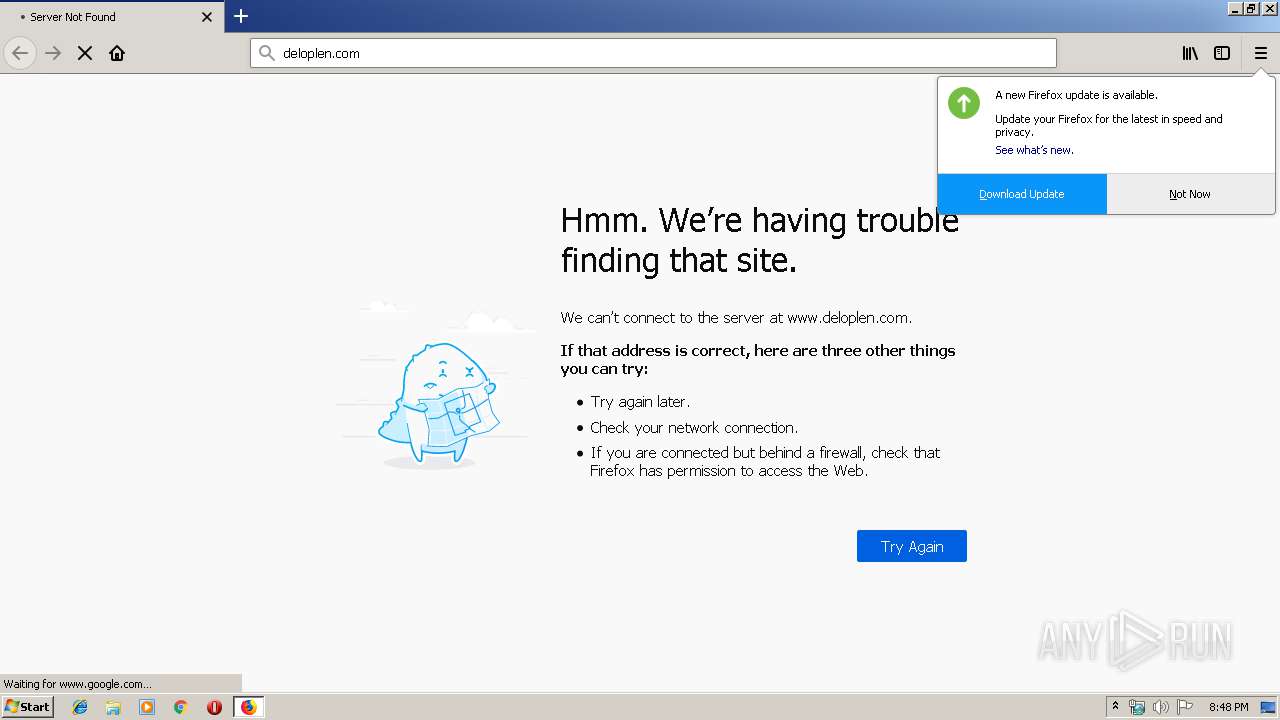Image resolution: width=1280 pixels, height=720 pixels.
Task: Open the Firefox hamburger menu
Action: 1261,53
